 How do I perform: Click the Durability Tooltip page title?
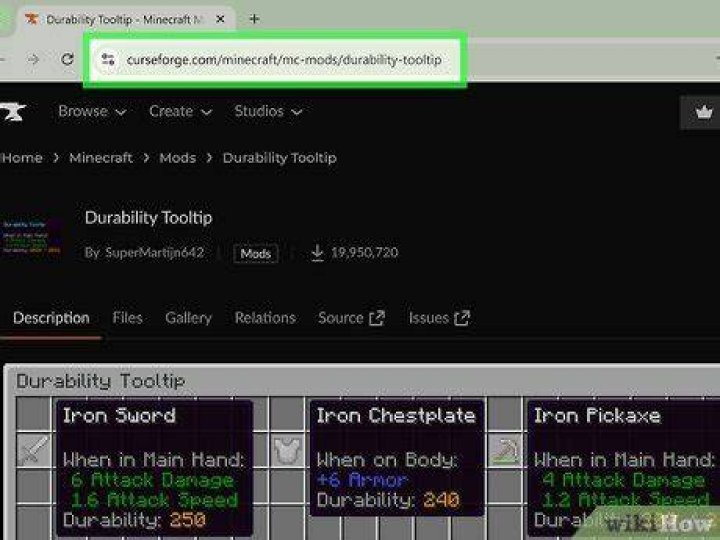tap(148, 218)
